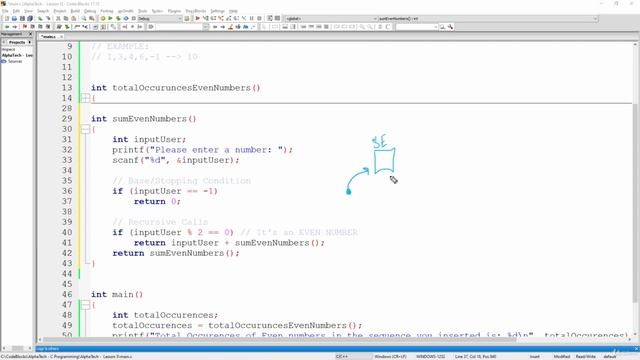Close the Management panel
Viewport: 640px width, 360px height.
coord(30,34)
